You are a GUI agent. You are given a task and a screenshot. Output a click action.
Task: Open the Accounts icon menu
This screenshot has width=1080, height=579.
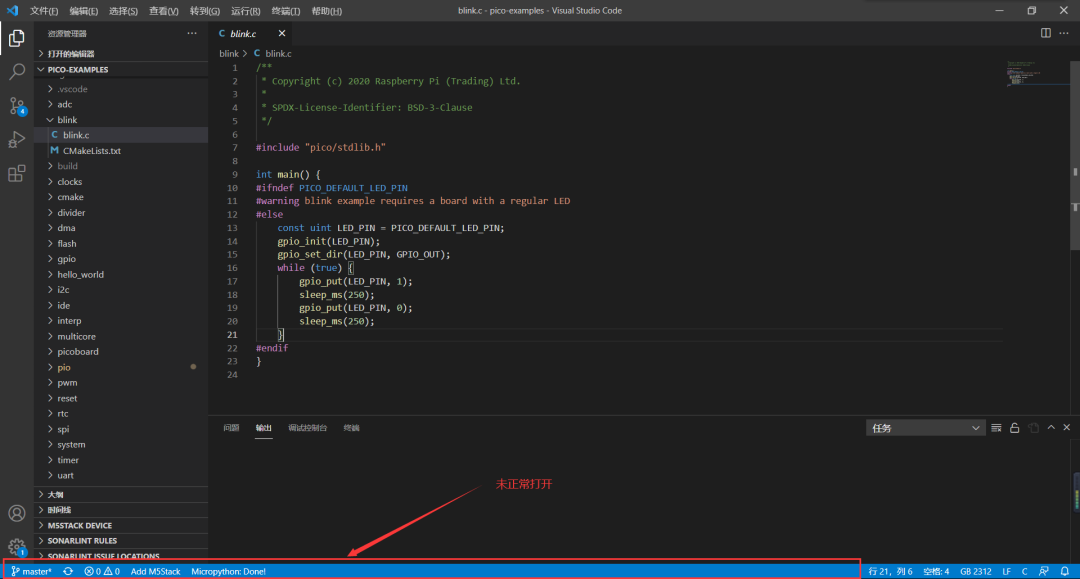(x=17, y=514)
